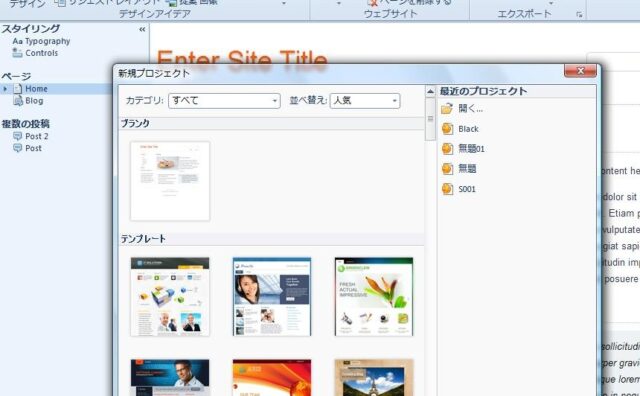This screenshot has height=396, width=640.
Task: Choose the template with headset woman photo
Action: pyautogui.click(x=272, y=297)
